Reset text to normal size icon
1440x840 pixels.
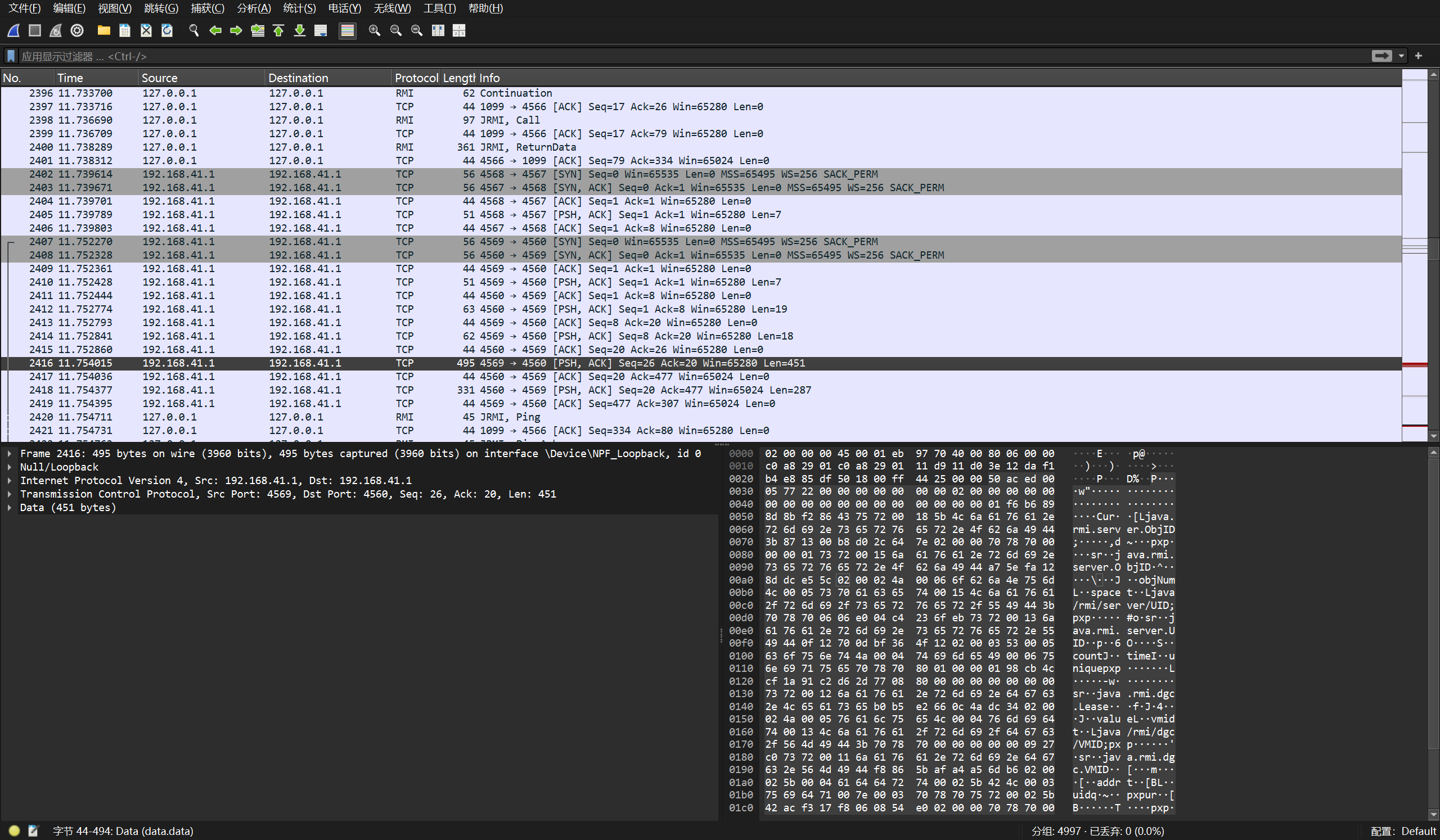(x=417, y=30)
